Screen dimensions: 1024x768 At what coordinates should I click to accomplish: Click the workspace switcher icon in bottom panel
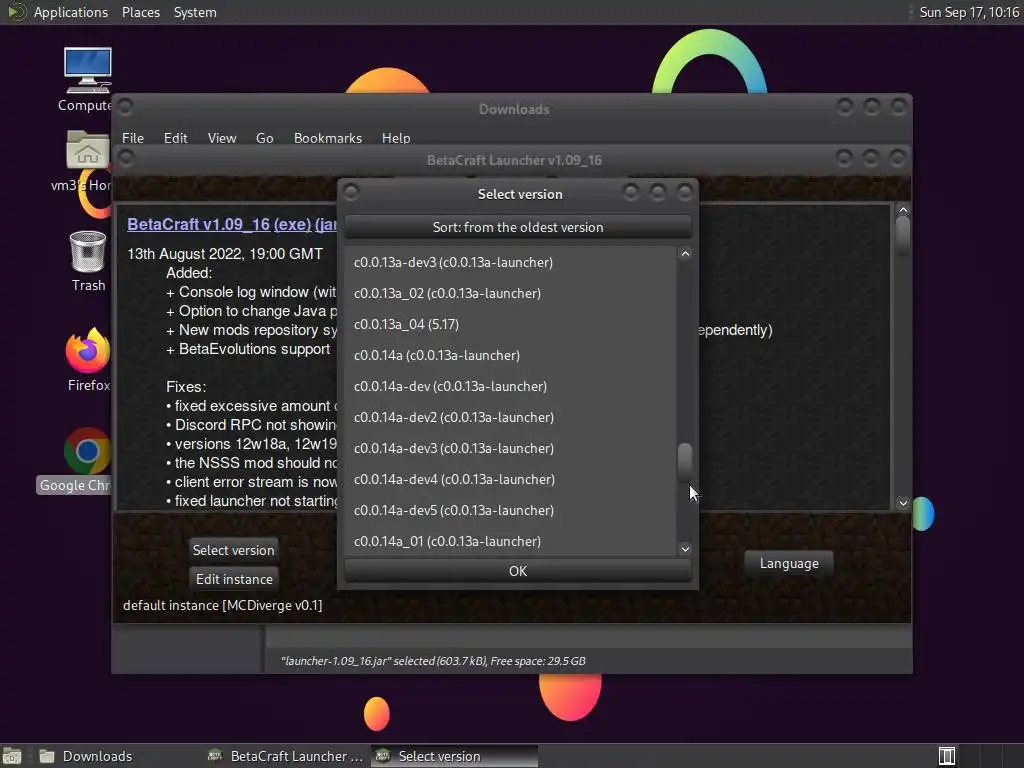pyautogui.click(x=947, y=756)
